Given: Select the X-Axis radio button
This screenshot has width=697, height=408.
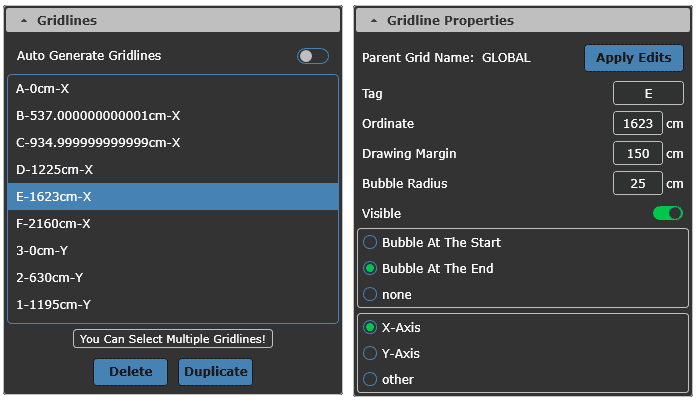Looking at the screenshot, I should [x=371, y=327].
